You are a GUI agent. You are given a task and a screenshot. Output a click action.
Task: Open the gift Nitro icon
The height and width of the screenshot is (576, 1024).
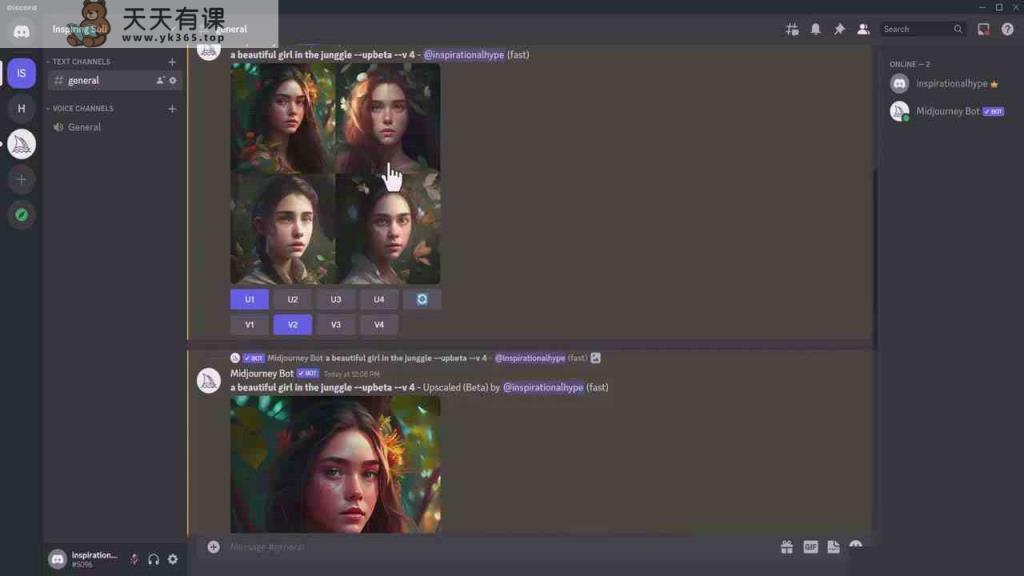tap(787, 547)
